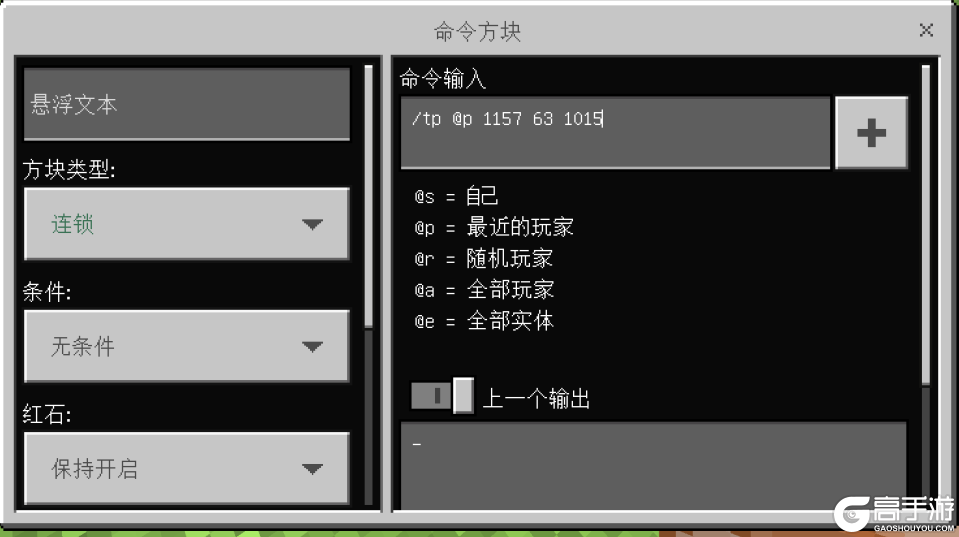This screenshot has height=537, width=959.
Task: Click inside the command input text box
Action: tap(615, 132)
